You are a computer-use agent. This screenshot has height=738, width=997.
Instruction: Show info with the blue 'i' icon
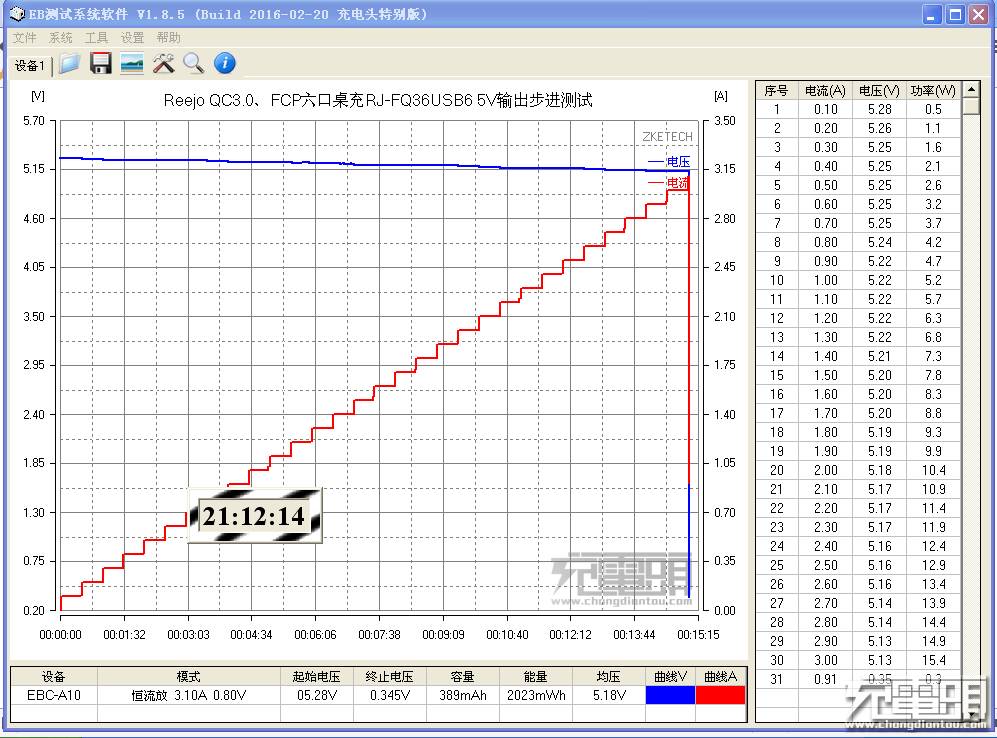[x=224, y=64]
